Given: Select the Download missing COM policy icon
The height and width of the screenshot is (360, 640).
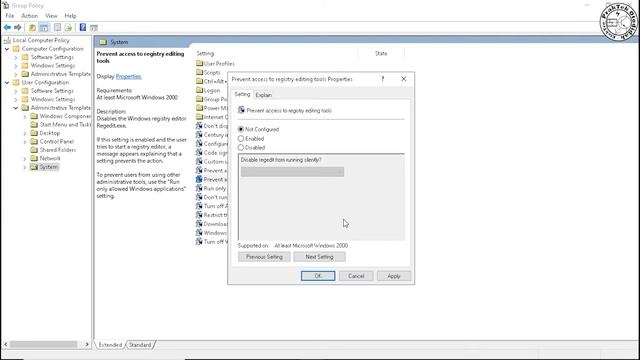Looking at the screenshot, I should point(199,224).
